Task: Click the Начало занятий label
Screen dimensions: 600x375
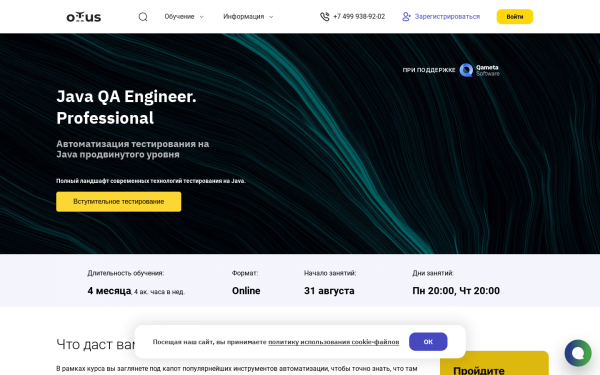Action: (x=330, y=273)
